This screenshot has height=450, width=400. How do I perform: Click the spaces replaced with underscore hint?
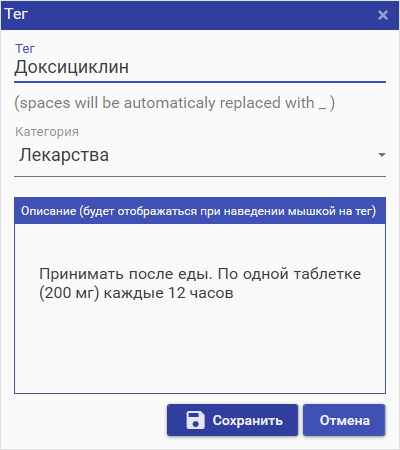click(174, 103)
